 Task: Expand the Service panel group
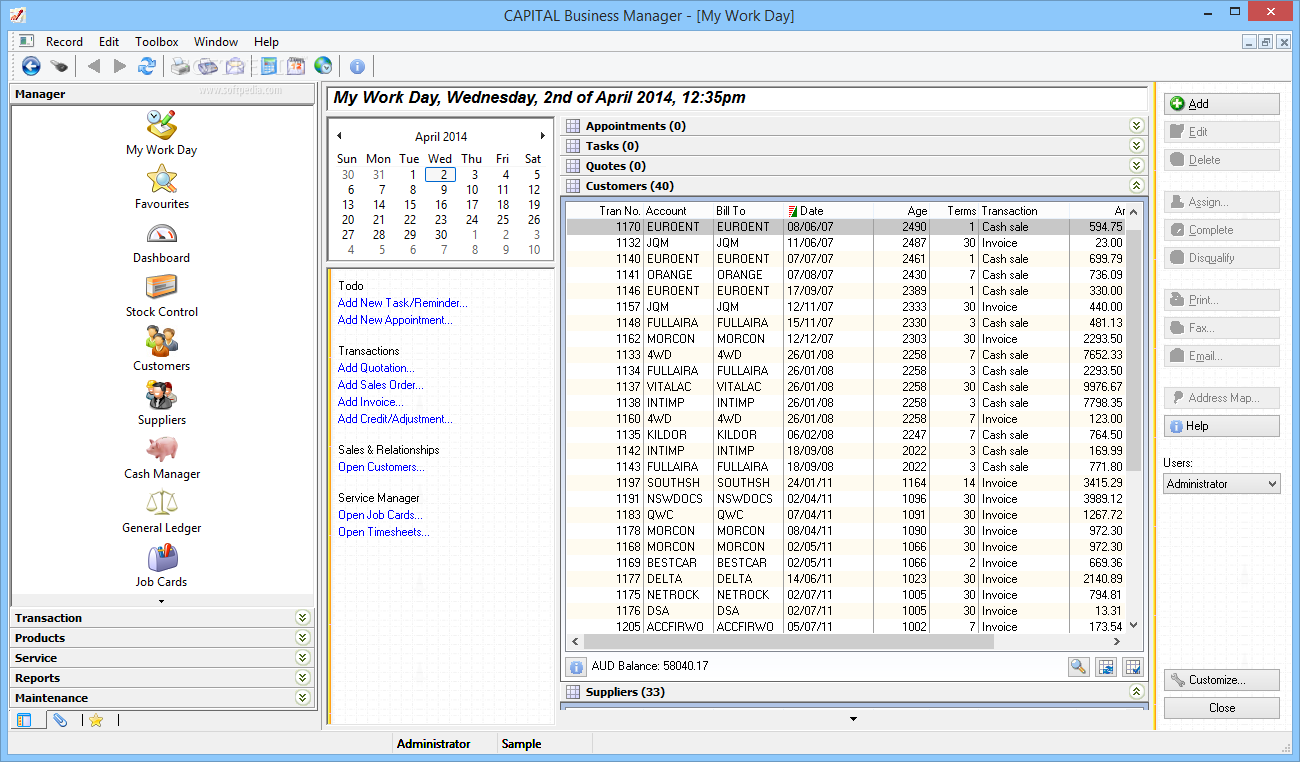[x=302, y=658]
